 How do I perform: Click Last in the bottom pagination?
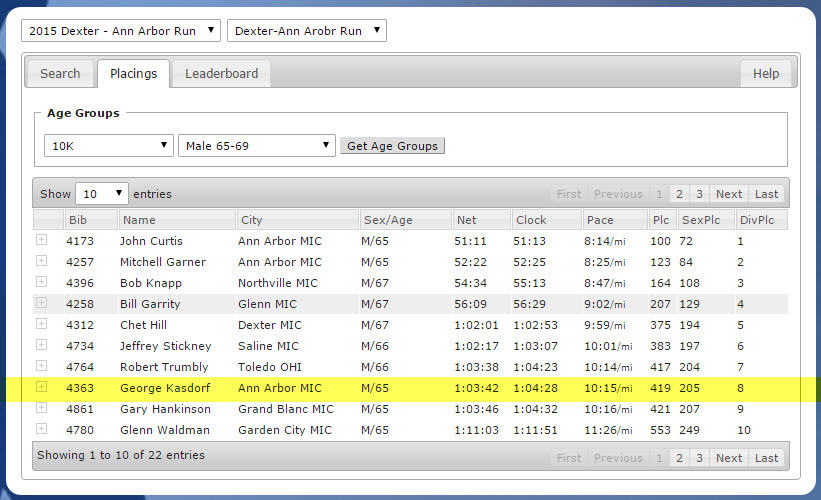(x=766, y=458)
